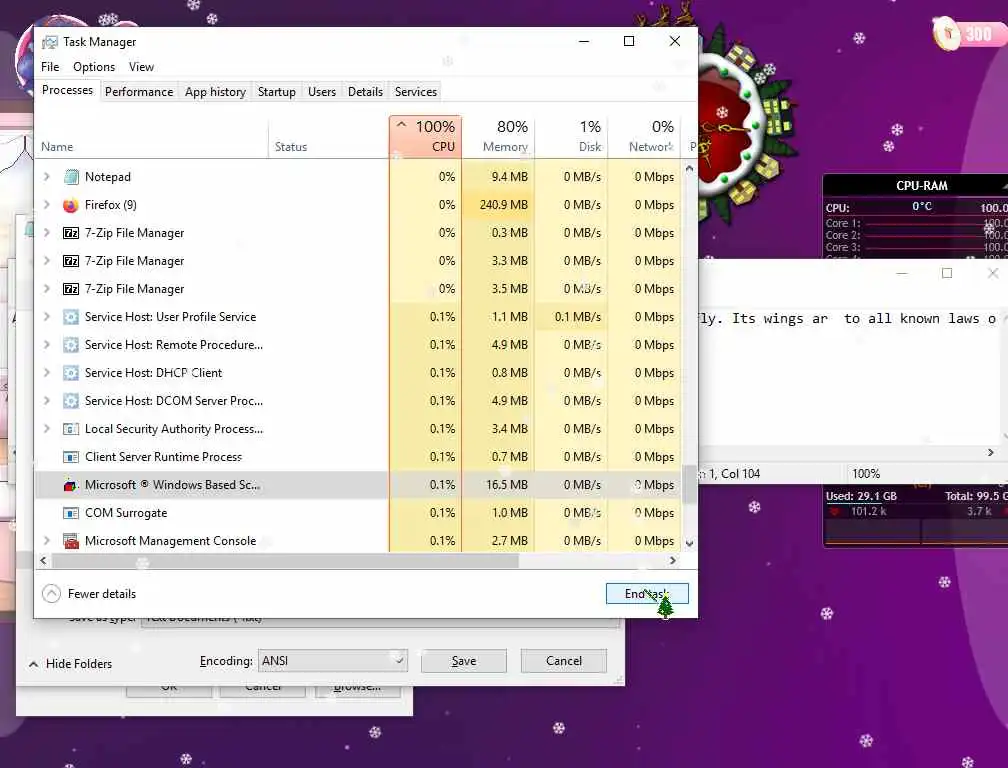The width and height of the screenshot is (1008, 768).
Task: Sort processes by Disk column header
Action: (x=572, y=136)
